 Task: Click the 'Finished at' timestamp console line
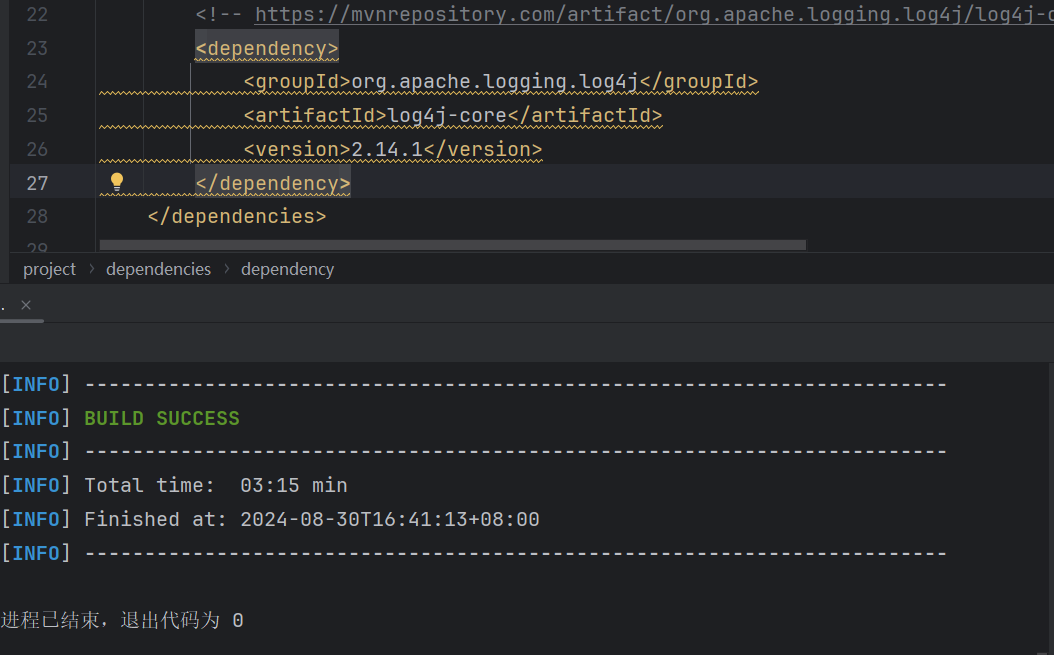[311, 519]
